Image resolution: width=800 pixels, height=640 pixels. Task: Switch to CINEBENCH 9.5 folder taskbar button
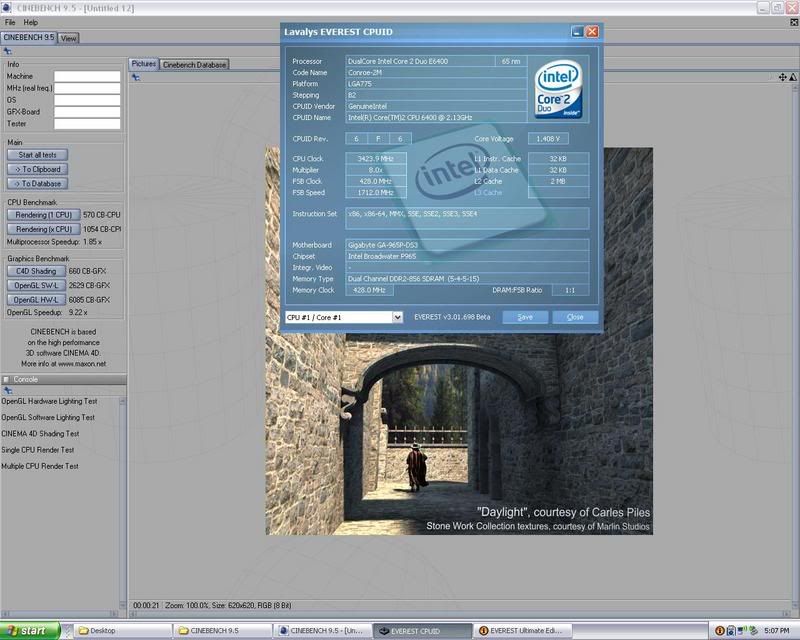click(x=222, y=631)
